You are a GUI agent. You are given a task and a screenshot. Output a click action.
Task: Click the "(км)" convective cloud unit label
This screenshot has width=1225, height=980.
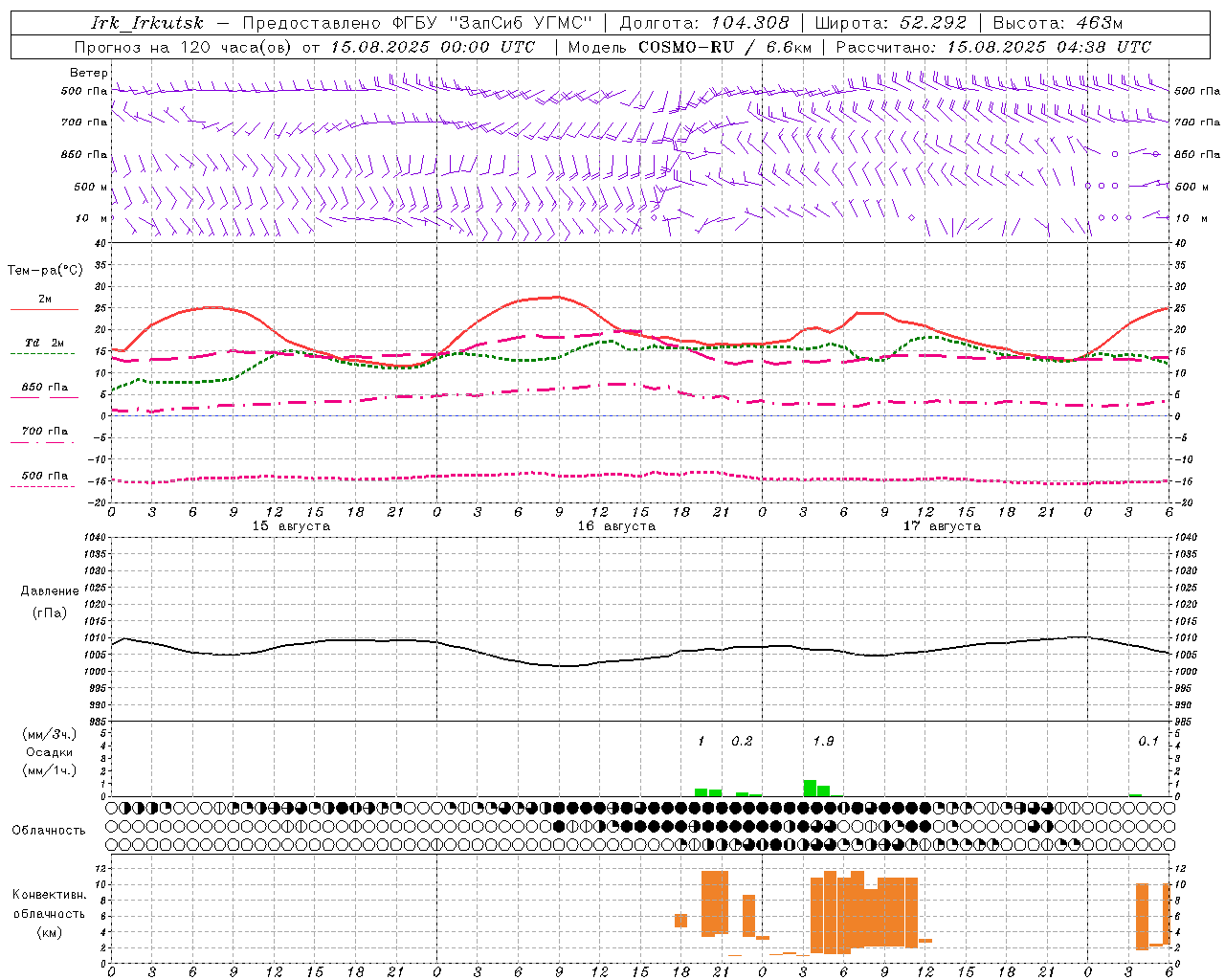click(50, 932)
